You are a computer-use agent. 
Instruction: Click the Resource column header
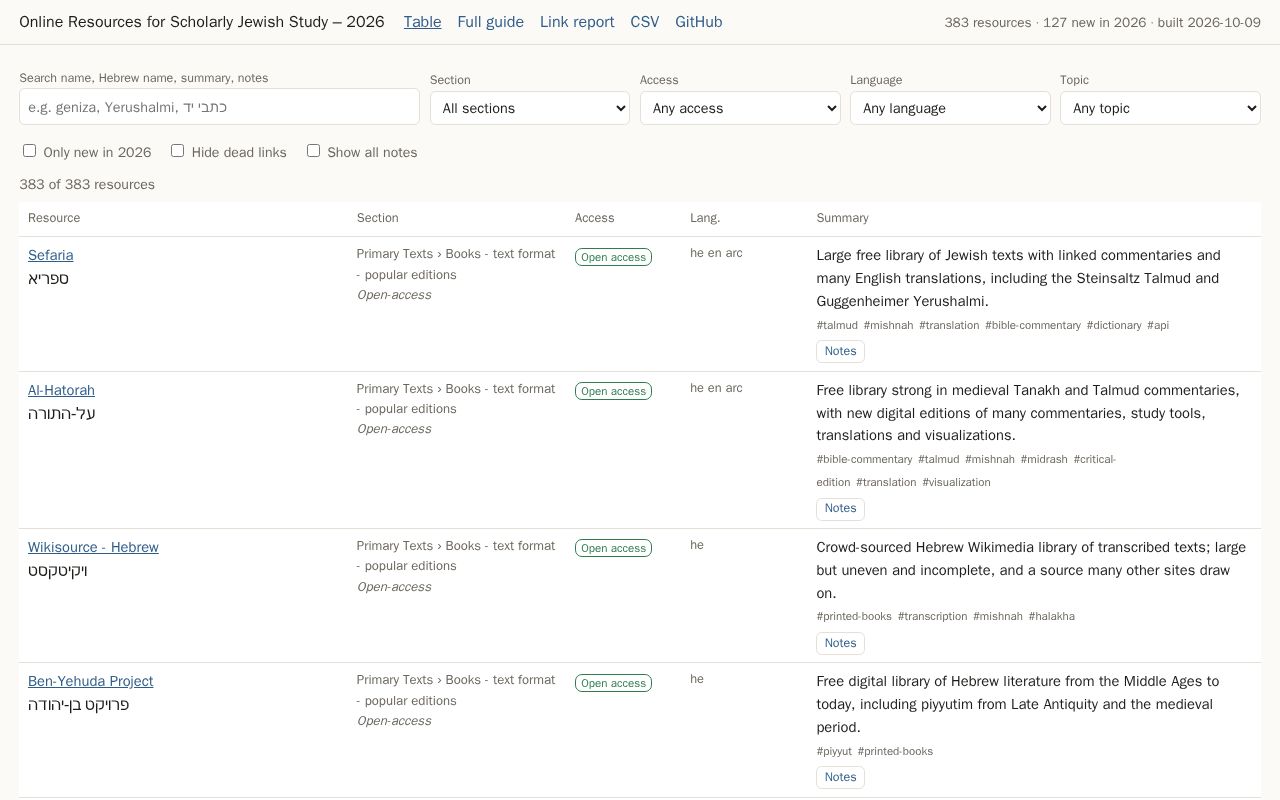coord(54,218)
